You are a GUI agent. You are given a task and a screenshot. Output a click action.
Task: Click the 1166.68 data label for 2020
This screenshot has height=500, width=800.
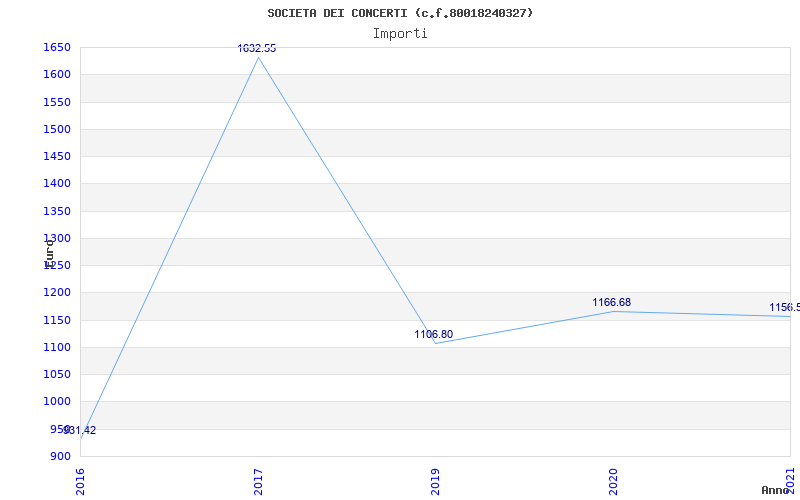pyautogui.click(x=611, y=303)
